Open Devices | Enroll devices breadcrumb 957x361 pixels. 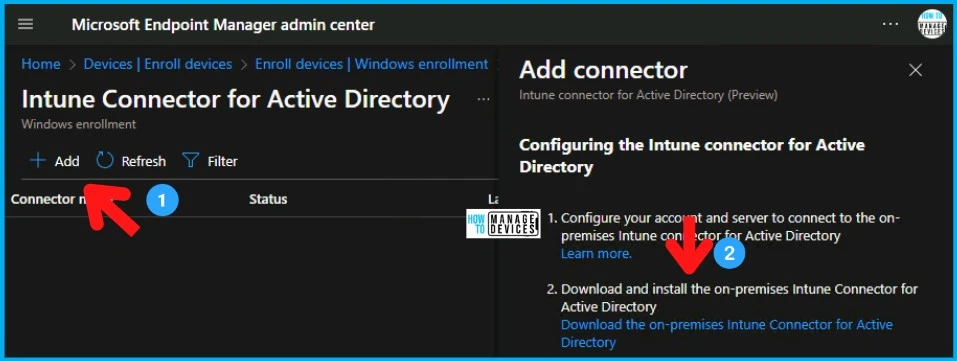point(157,64)
